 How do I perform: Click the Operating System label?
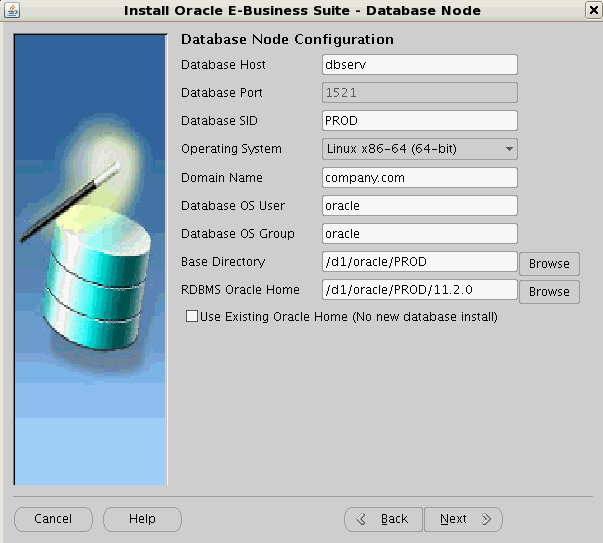[x=231, y=149]
